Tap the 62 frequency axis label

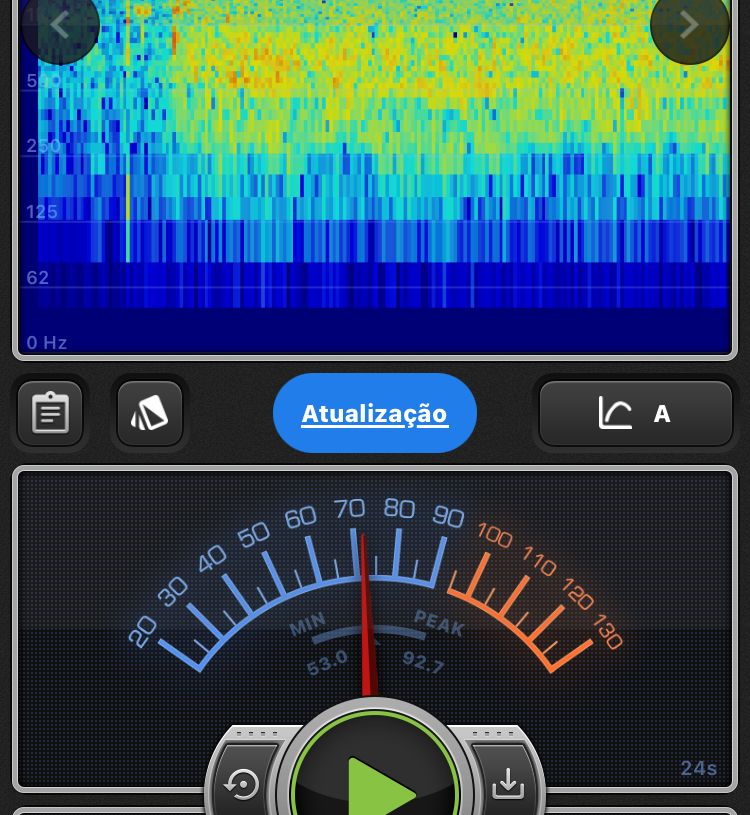[38, 278]
